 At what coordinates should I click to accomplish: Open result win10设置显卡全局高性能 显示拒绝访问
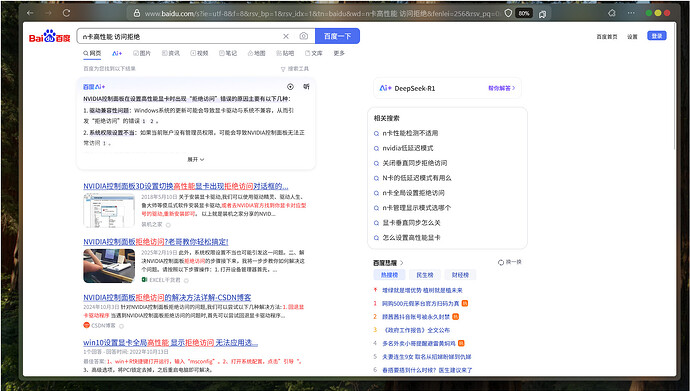coord(171,342)
